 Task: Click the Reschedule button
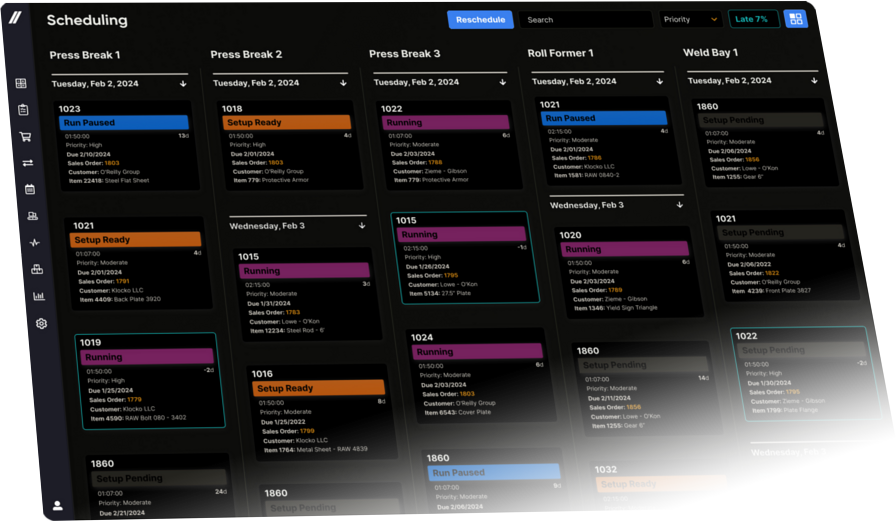(480, 19)
